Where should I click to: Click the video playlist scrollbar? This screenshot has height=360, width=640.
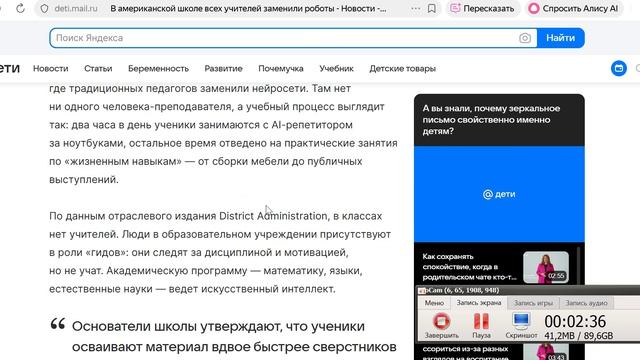578,265
